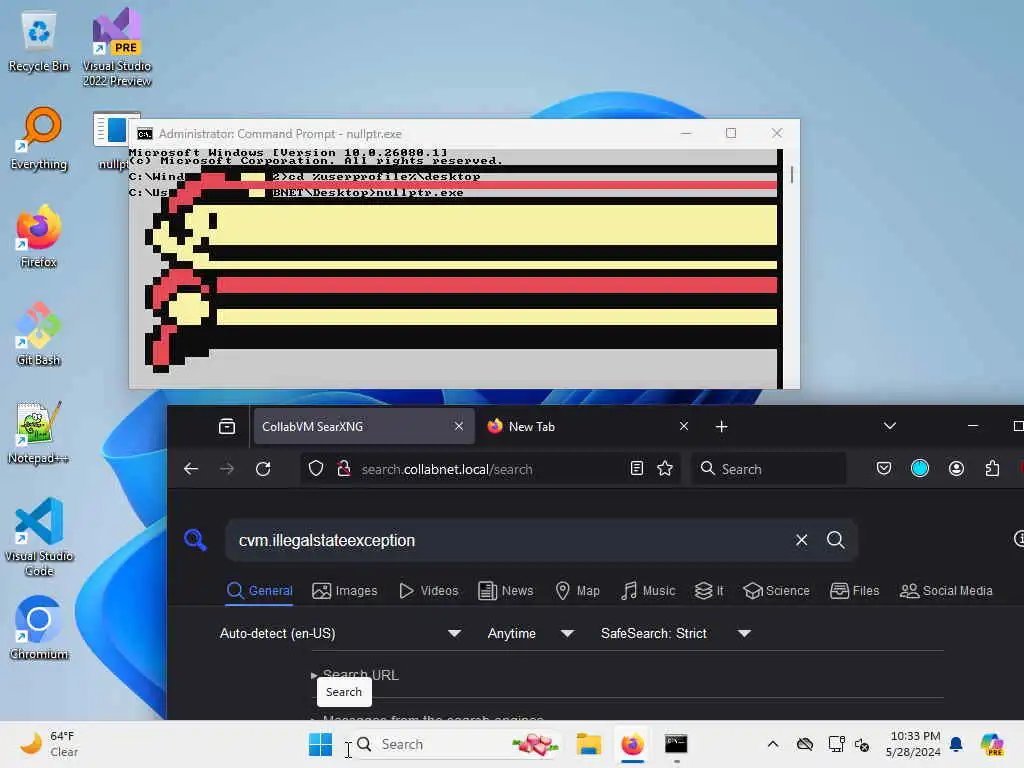Screen dimensions: 1024x768
Task: Open taskbar clock showing 10:33 PM
Action: click(914, 744)
